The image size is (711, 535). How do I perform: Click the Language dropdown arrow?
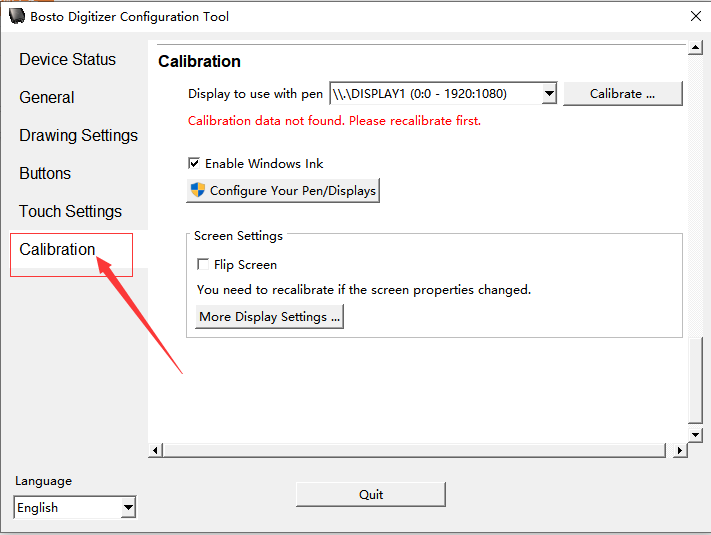click(x=128, y=507)
